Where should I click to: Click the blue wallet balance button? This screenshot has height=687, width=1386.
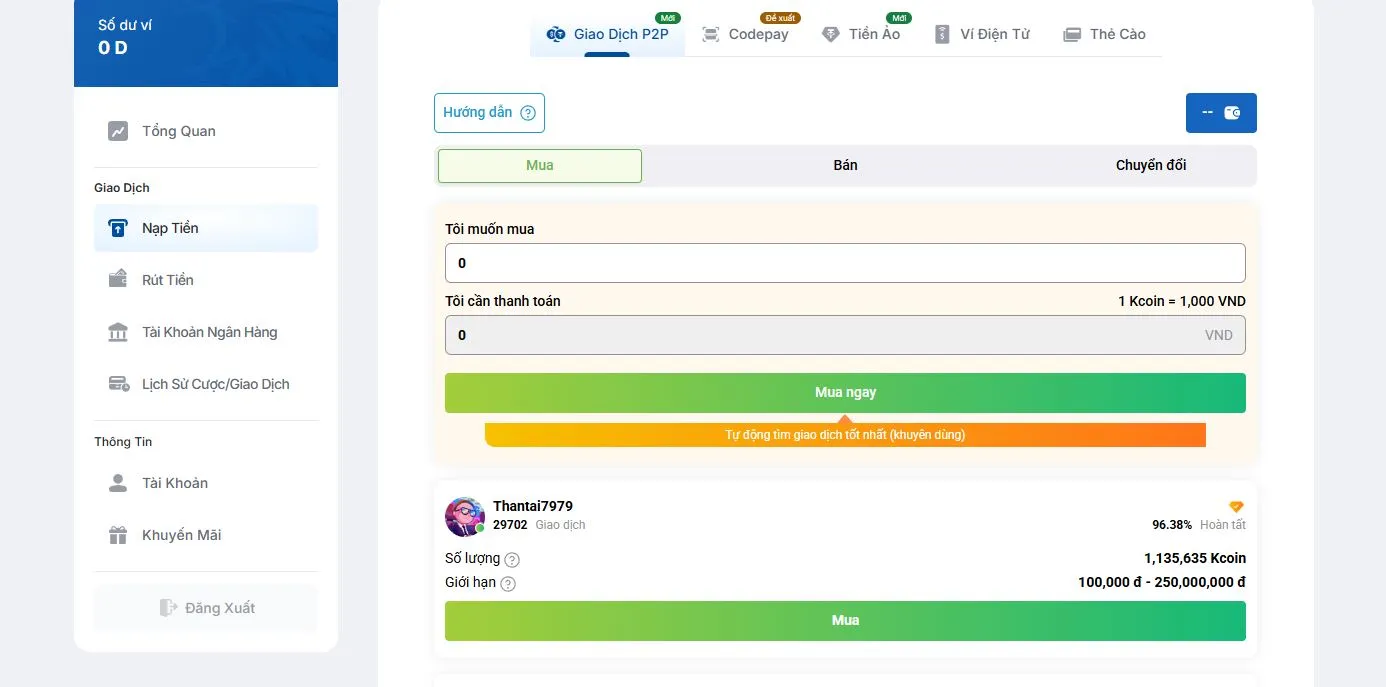pos(1220,113)
